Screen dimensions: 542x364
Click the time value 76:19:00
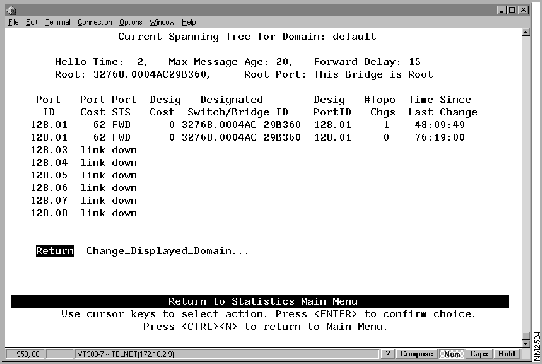(x=440, y=137)
